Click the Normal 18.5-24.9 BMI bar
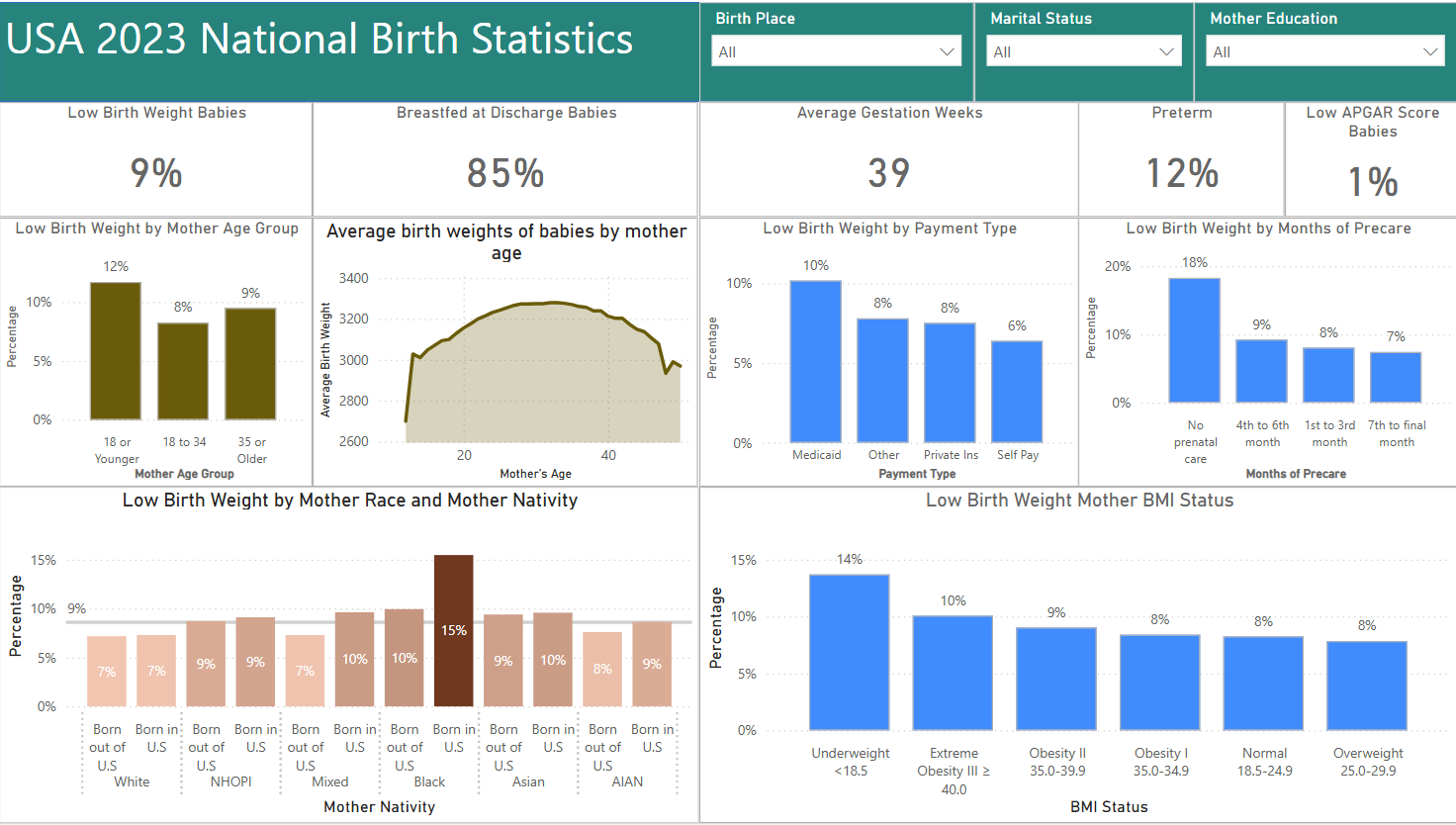 point(1263,684)
